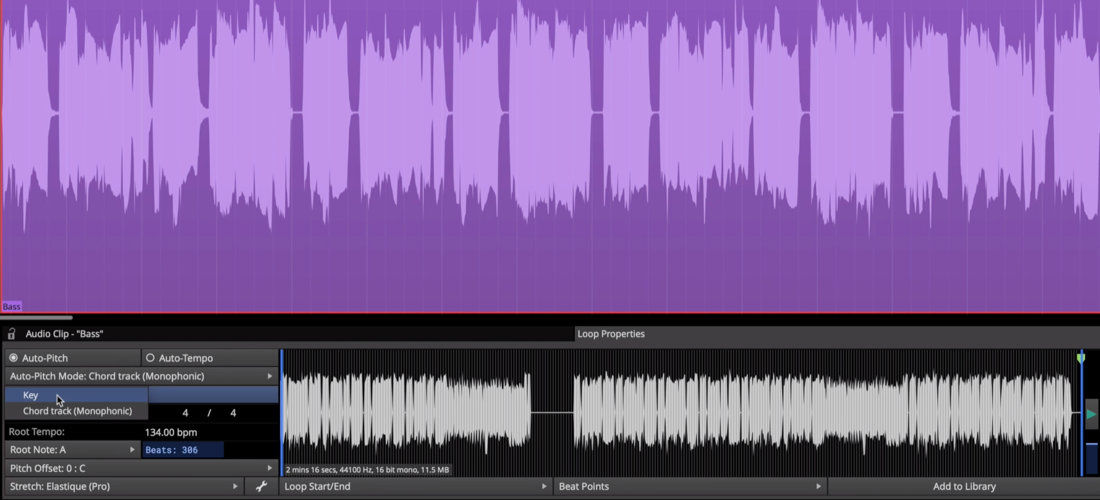This screenshot has height=500, width=1100.
Task: Open the Loop Start/End menu
Action: tap(416, 486)
